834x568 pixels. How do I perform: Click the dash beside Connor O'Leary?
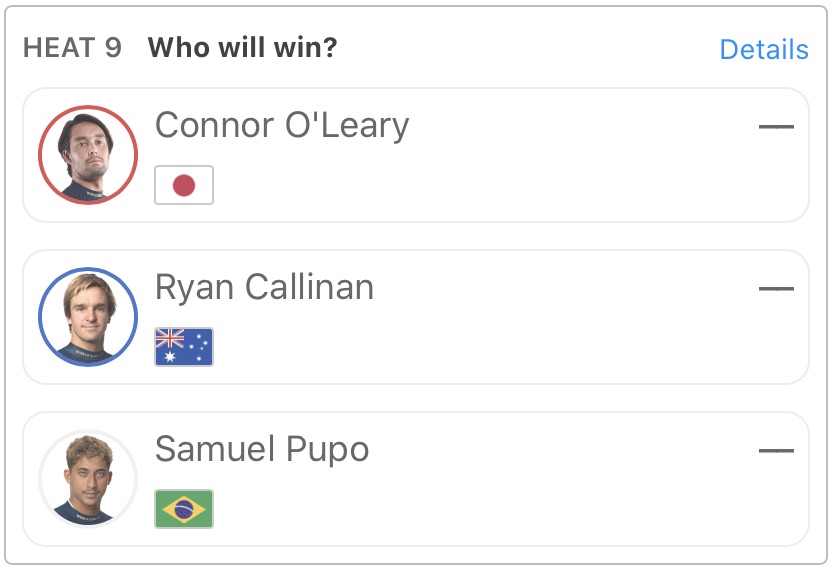coord(776,127)
